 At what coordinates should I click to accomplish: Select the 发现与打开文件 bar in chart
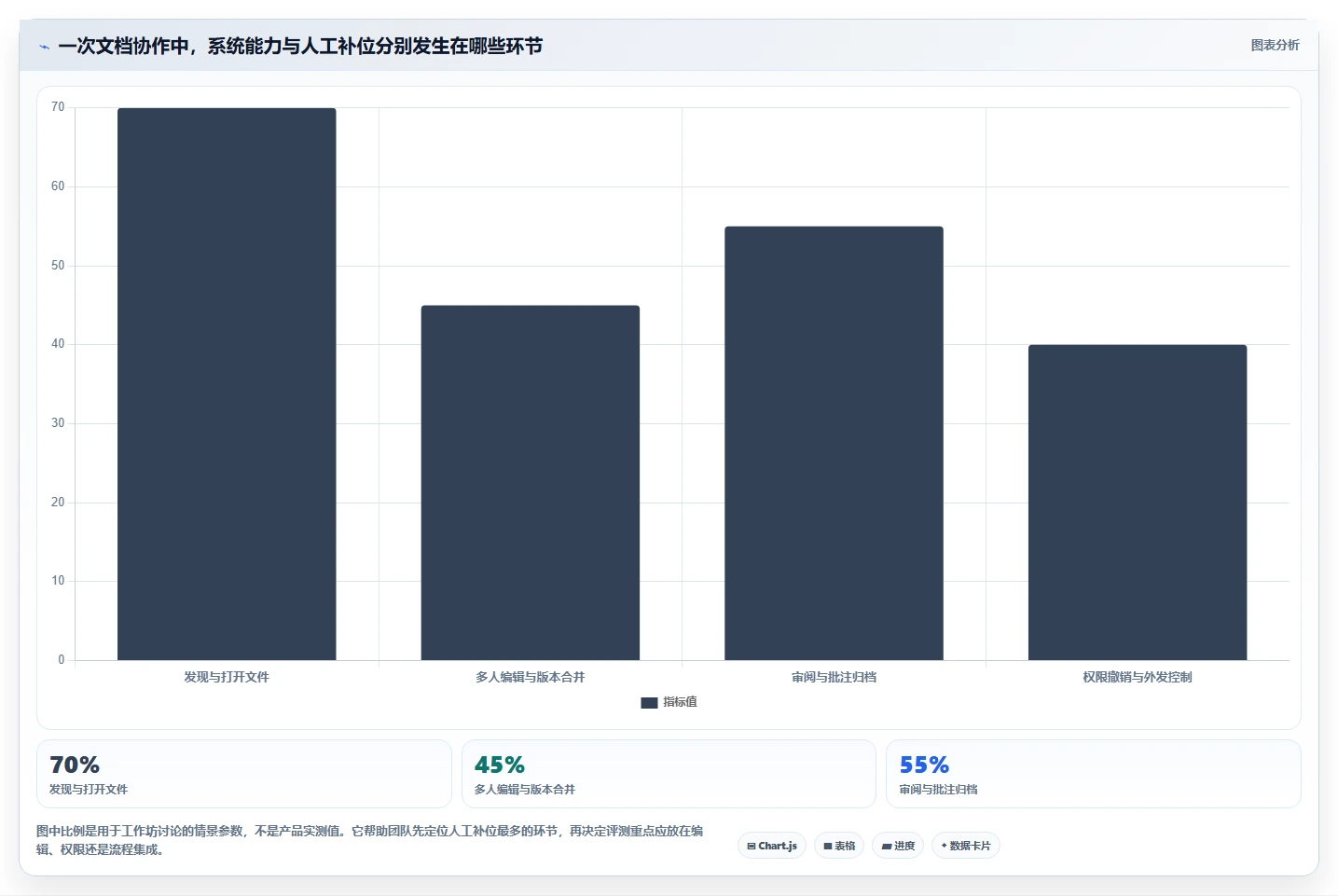pyautogui.click(x=227, y=384)
